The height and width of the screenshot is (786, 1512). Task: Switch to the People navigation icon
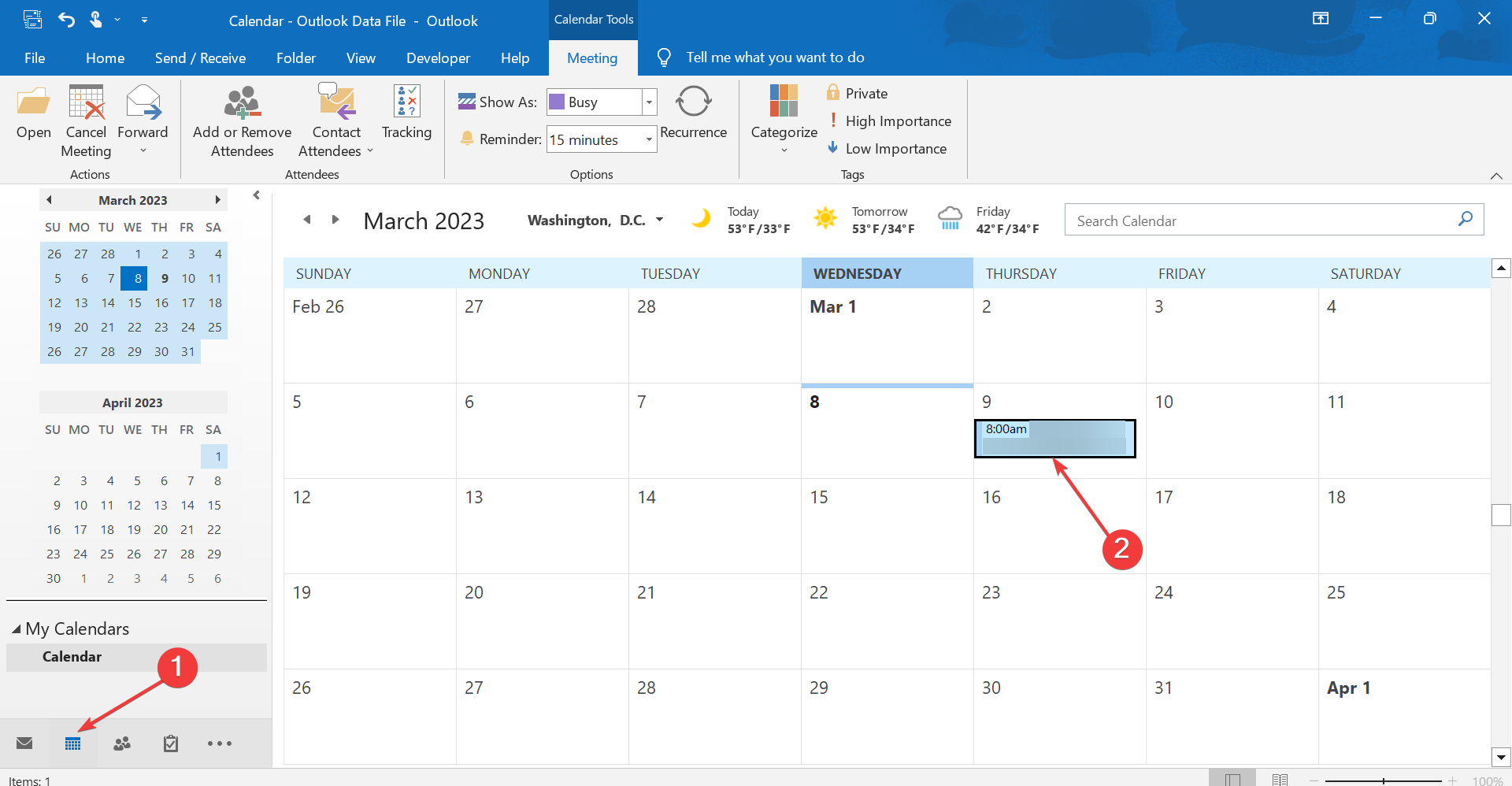(x=121, y=743)
